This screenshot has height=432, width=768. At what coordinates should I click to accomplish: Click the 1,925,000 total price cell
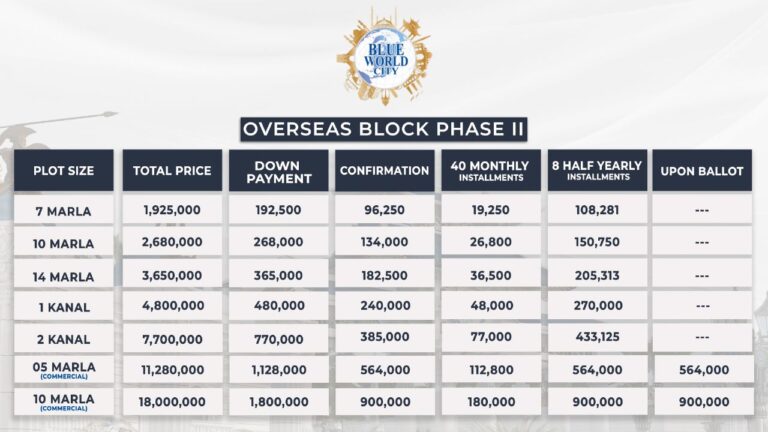pyautogui.click(x=172, y=210)
